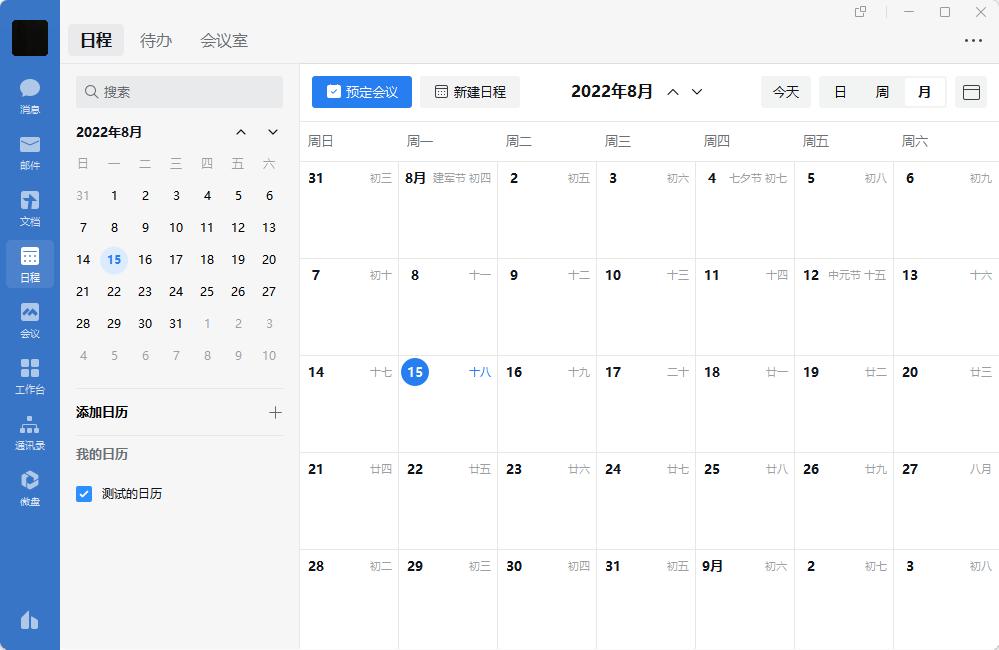Go to previous month in mini calendar
This screenshot has height=650, width=999.
coord(241,132)
